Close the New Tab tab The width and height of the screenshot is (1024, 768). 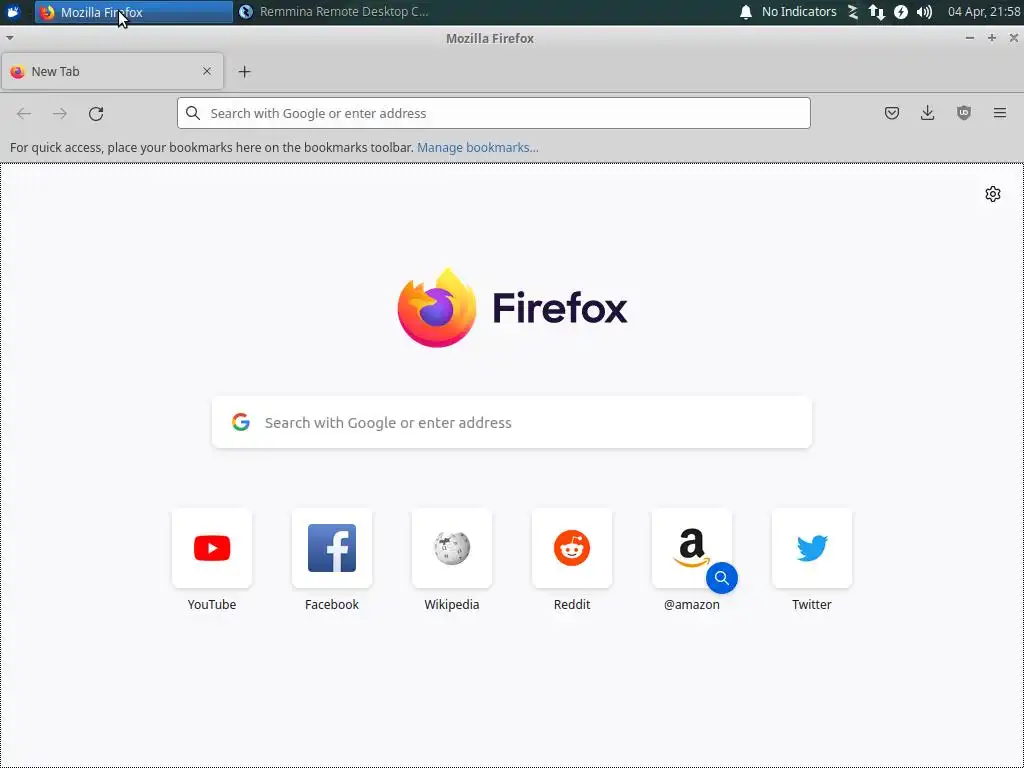207,71
